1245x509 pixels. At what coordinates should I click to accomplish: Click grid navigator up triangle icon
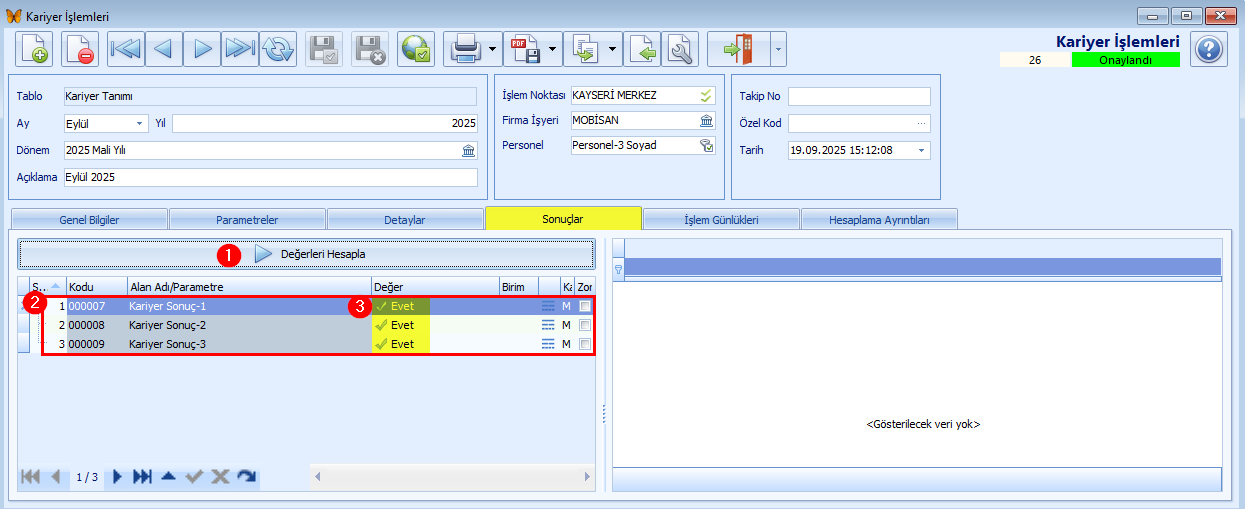pyautogui.click(x=167, y=477)
